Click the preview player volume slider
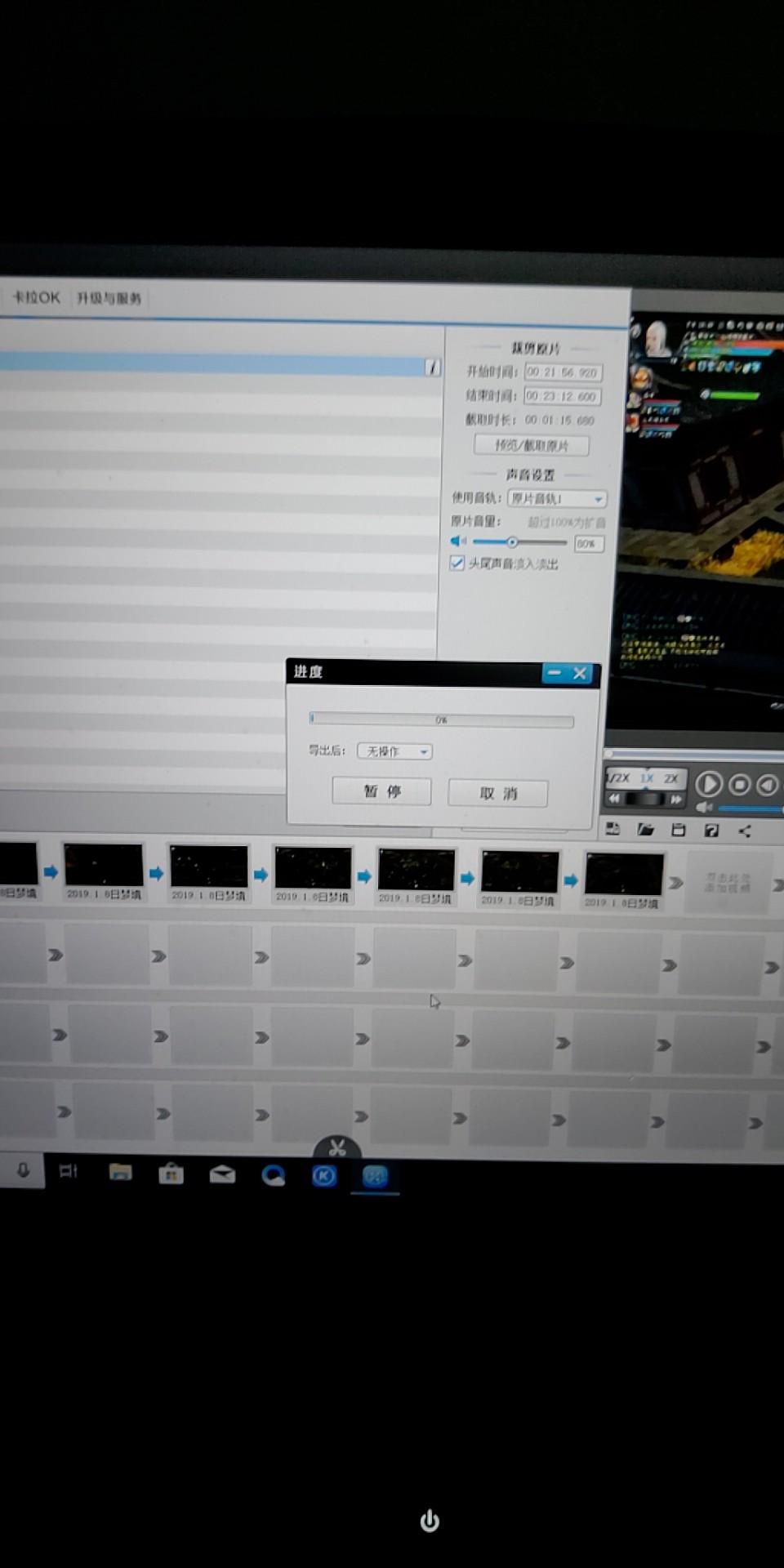Screen dimensions: 784x1568 click(x=751, y=808)
